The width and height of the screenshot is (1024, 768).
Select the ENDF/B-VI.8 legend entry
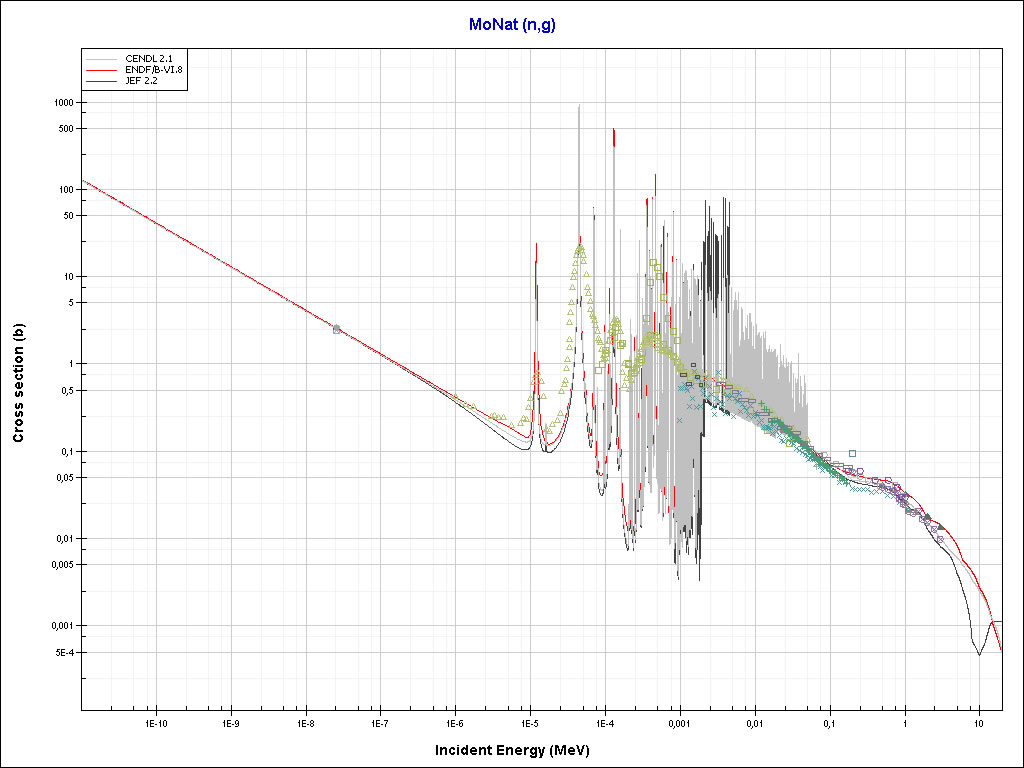[x=152, y=69]
